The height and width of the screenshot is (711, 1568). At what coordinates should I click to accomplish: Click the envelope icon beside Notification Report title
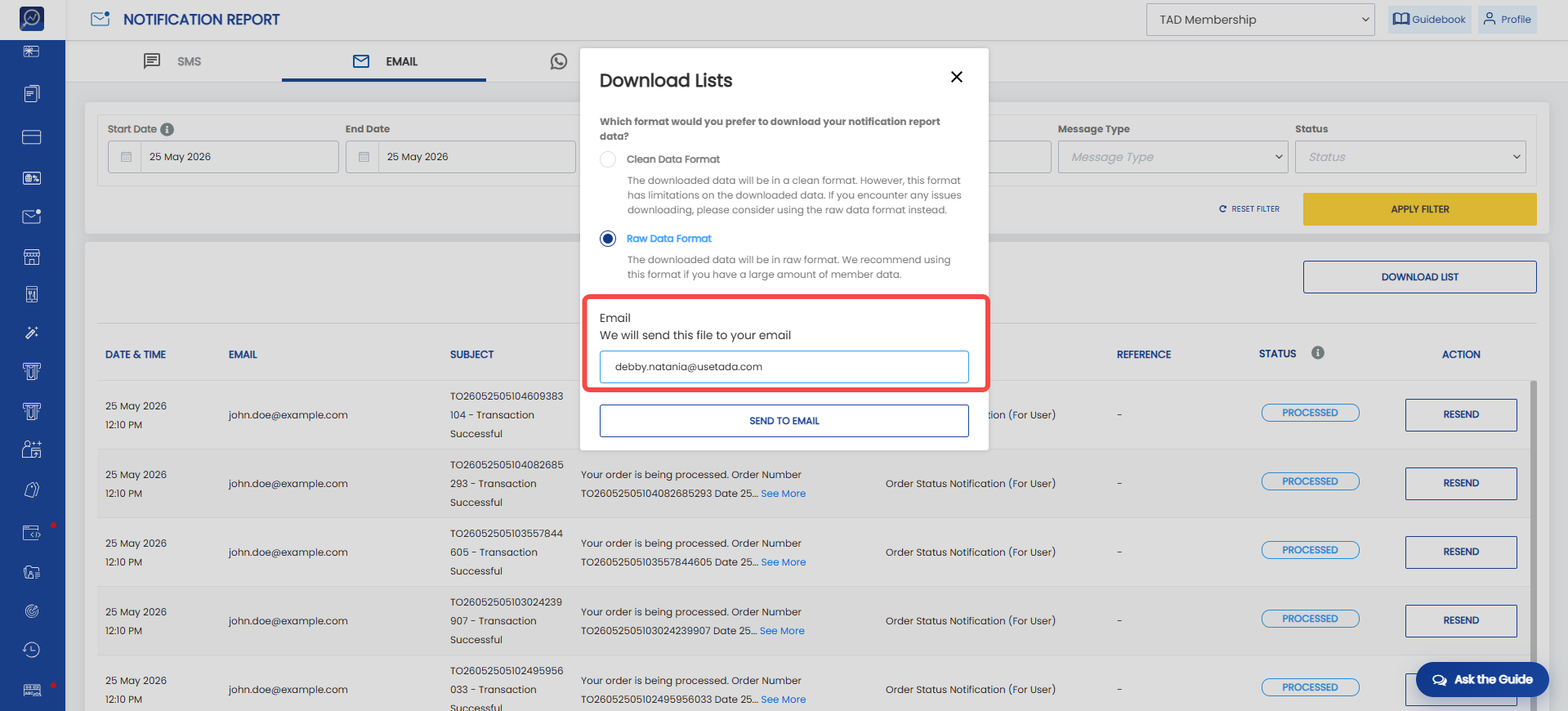click(101, 19)
